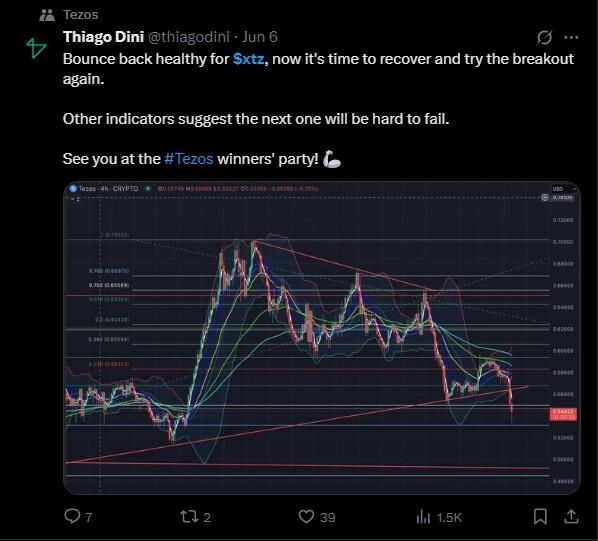The image size is (598, 541).
Task: Open the Tezos chart image
Action: click(322, 338)
